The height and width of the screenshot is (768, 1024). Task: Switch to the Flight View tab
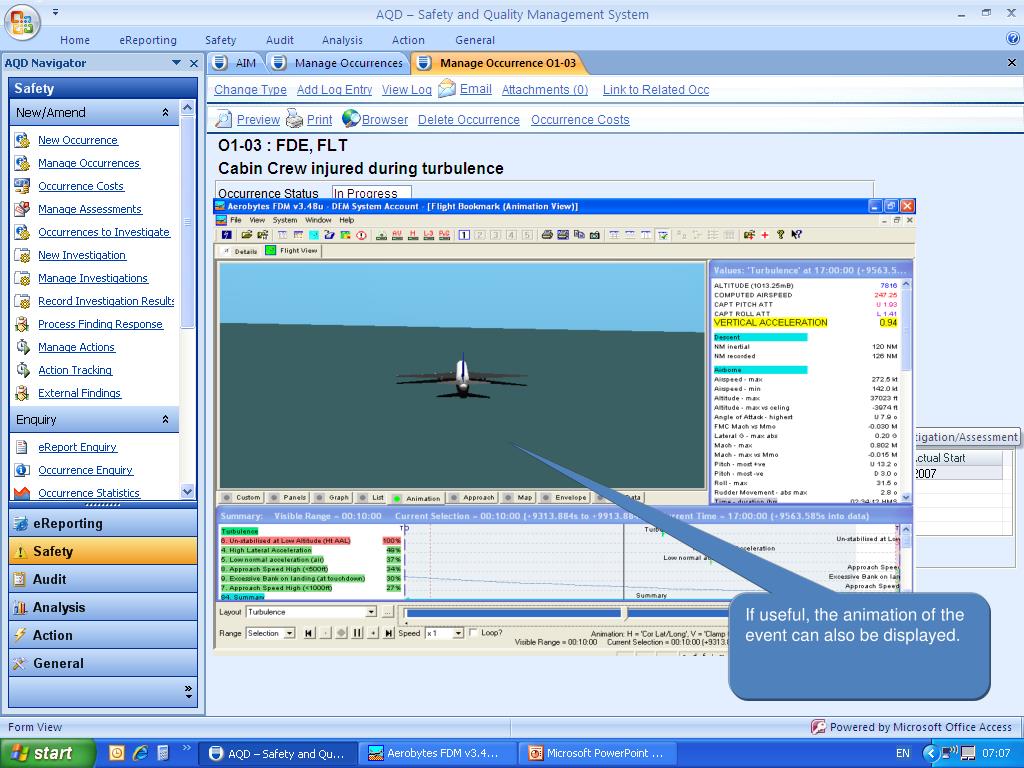pyautogui.click(x=292, y=251)
